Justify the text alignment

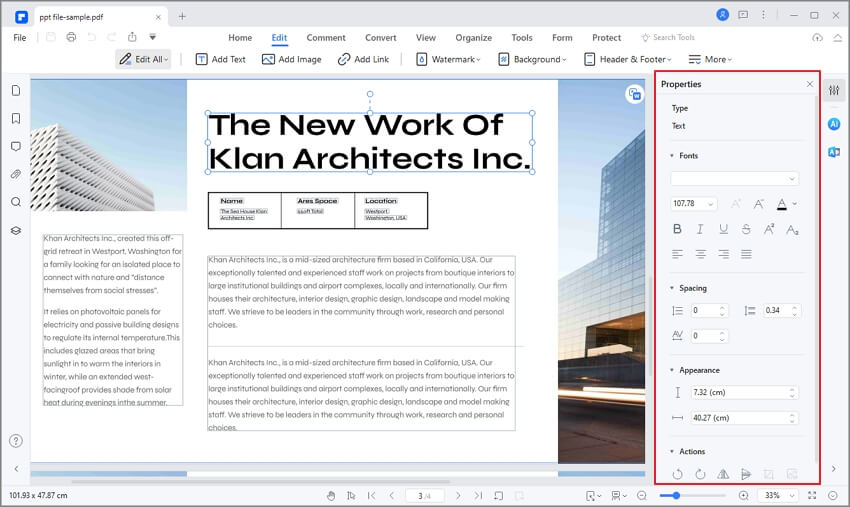coord(746,254)
